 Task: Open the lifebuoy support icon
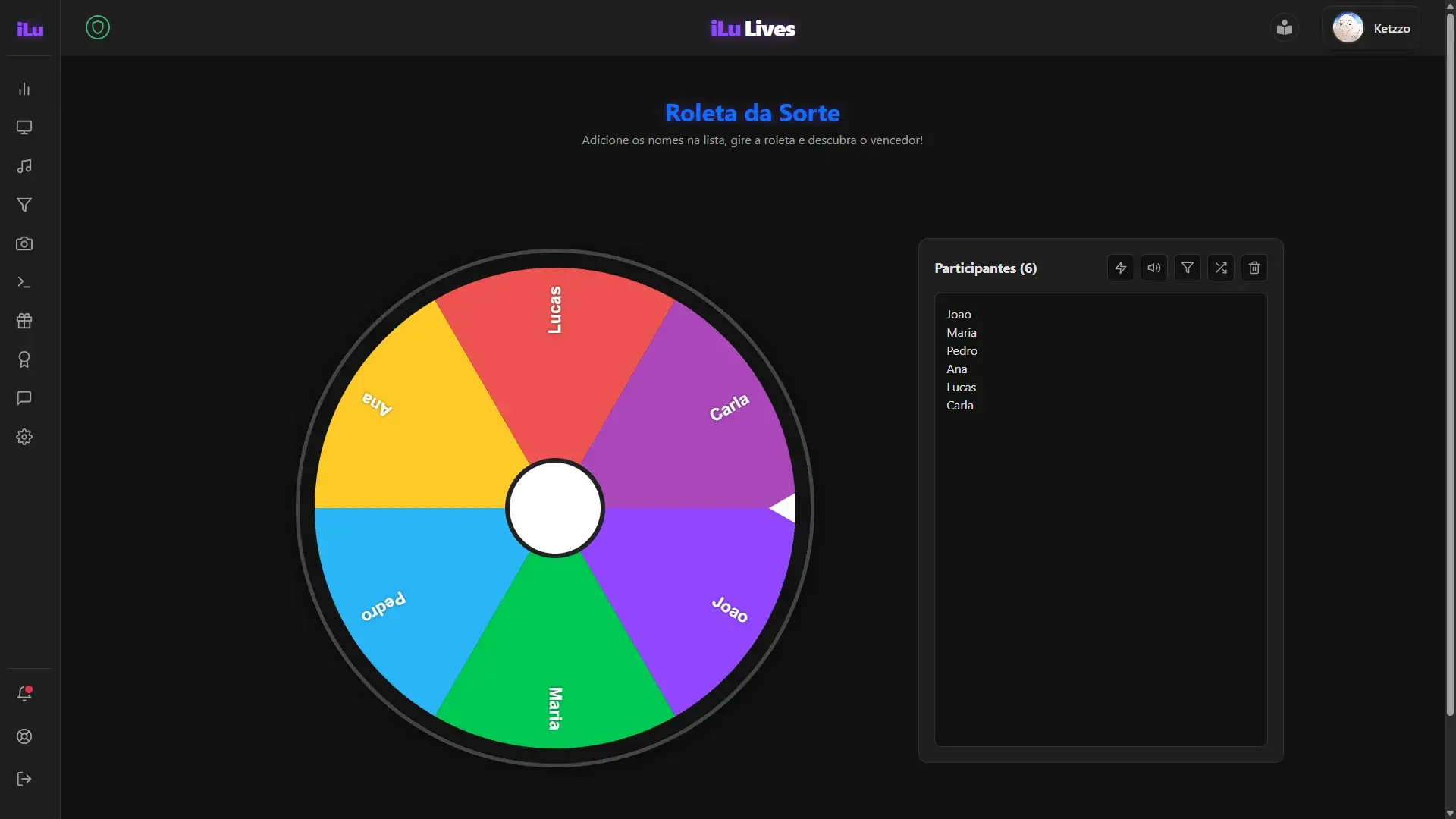click(x=24, y=736)
